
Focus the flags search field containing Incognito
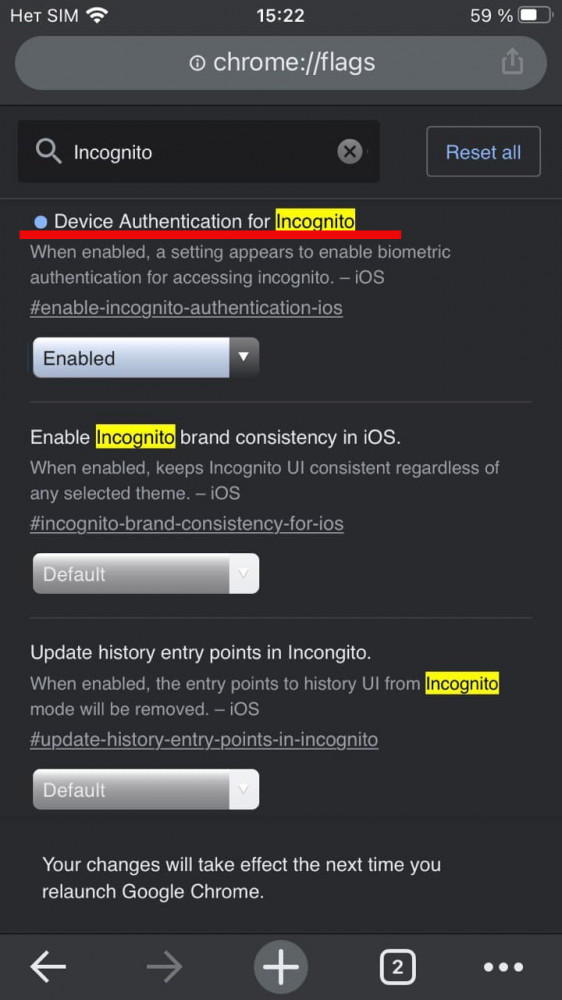[x=199, y=152]
